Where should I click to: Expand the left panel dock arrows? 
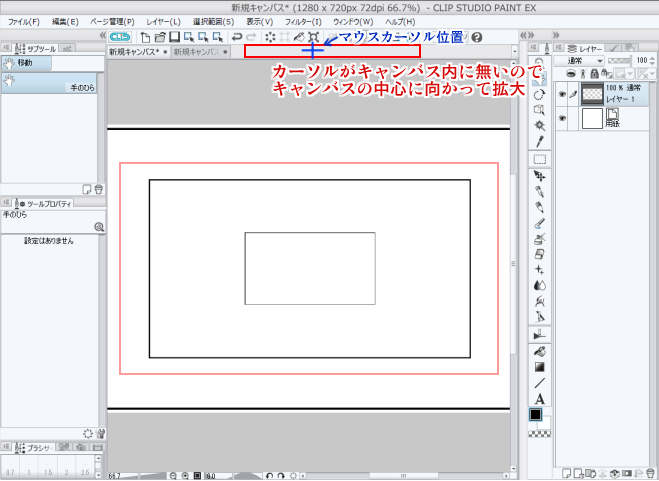[102, 36]
